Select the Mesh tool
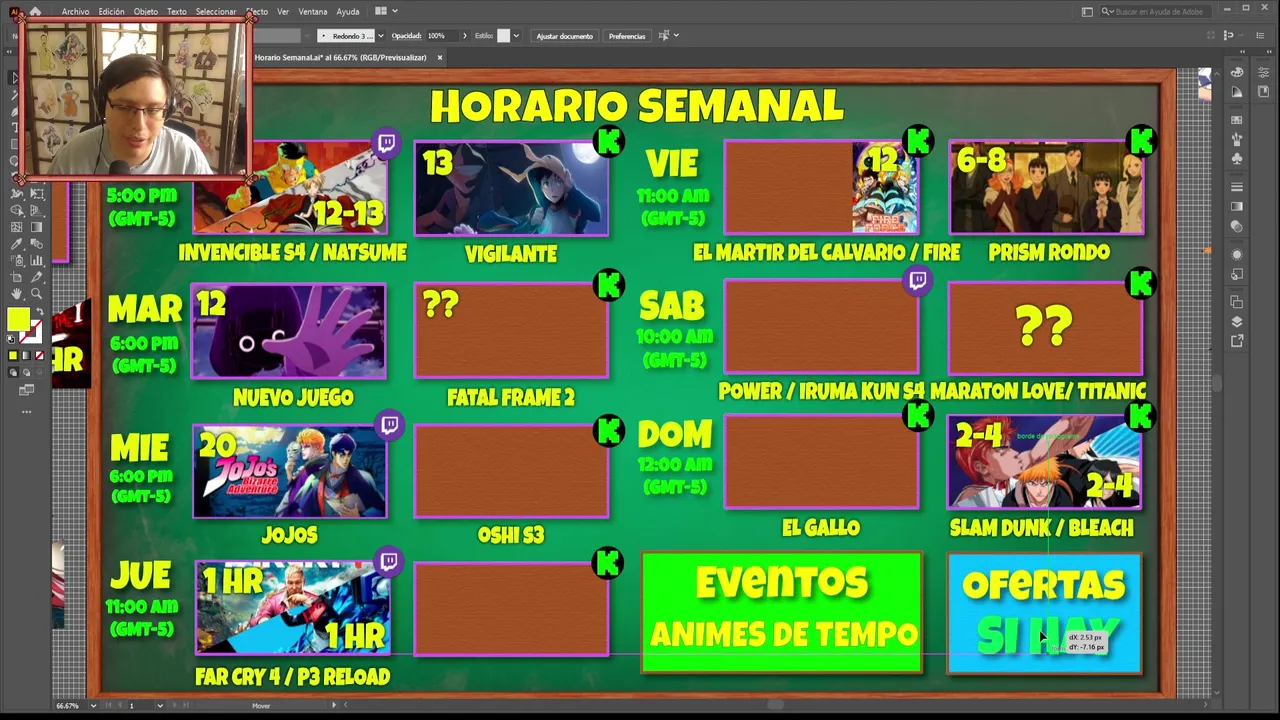 coord(16,227)
